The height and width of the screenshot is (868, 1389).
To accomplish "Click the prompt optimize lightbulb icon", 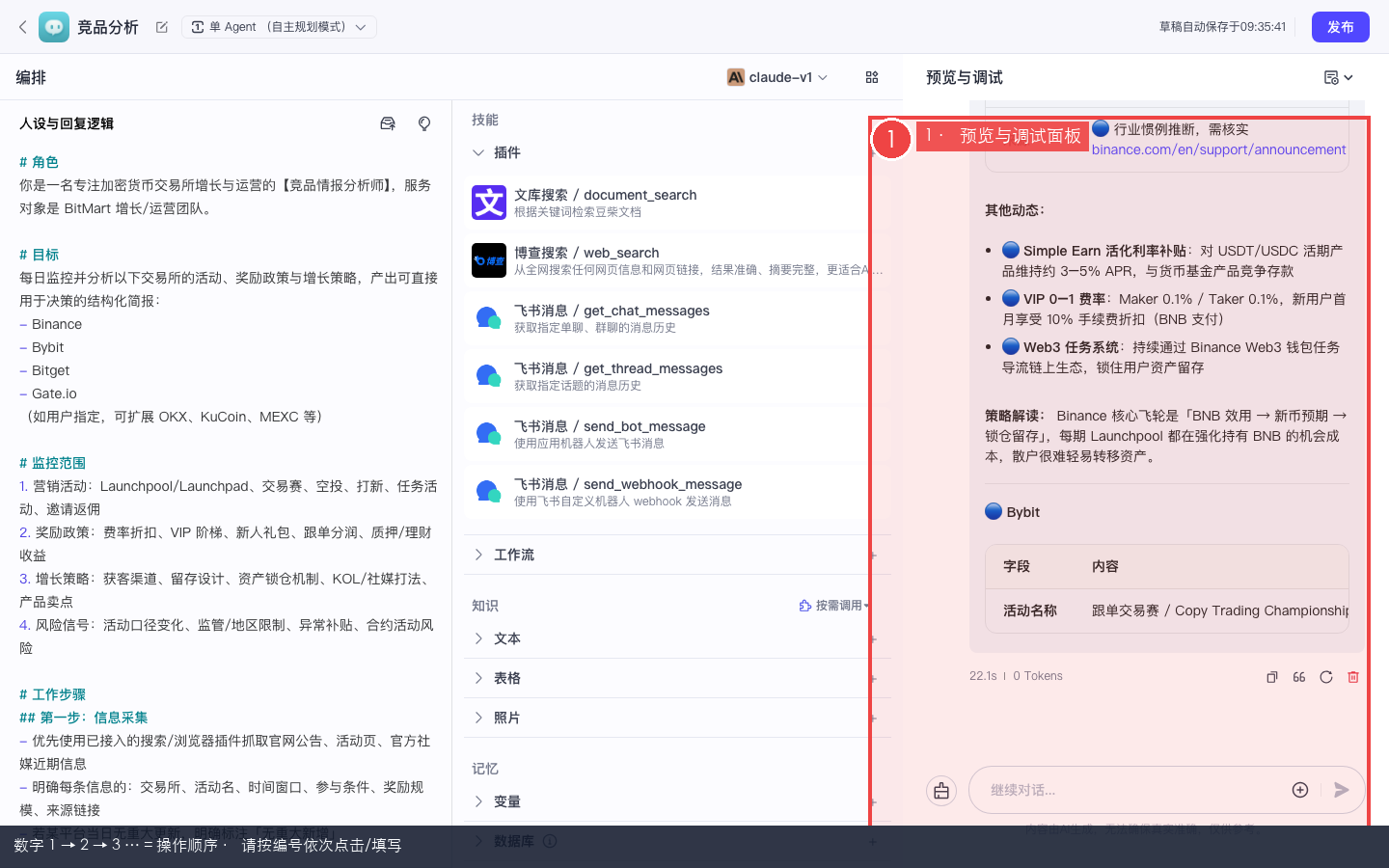I will (424, 123).
